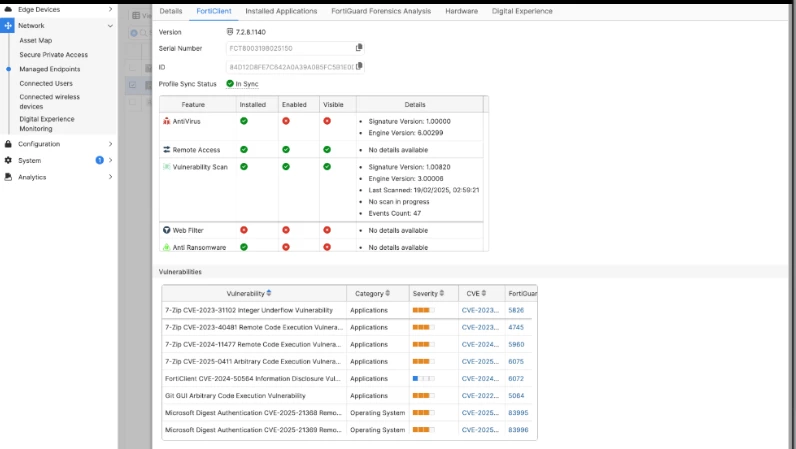This screenshot has height=449, width=796.
Task: Open FortiGuard link 6075
Action: tap(516, 361)
